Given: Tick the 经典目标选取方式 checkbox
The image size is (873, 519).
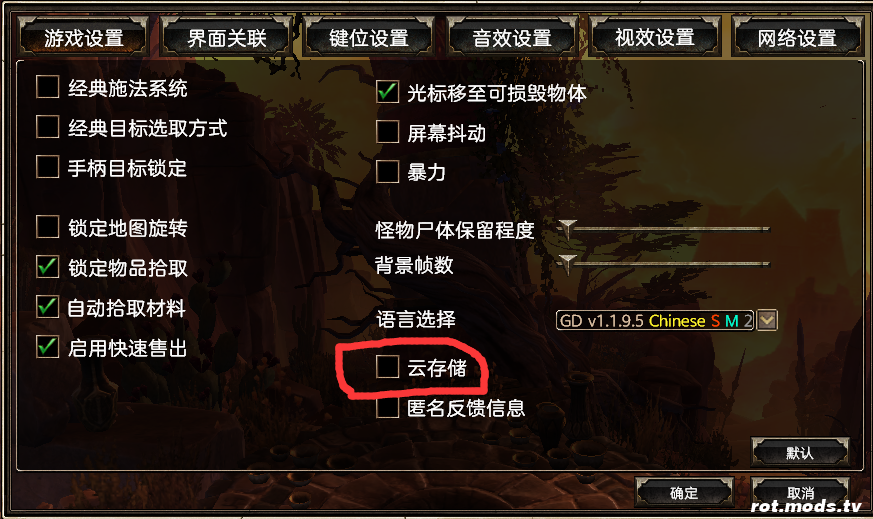Looking at the screenshot, I should 47,127.
